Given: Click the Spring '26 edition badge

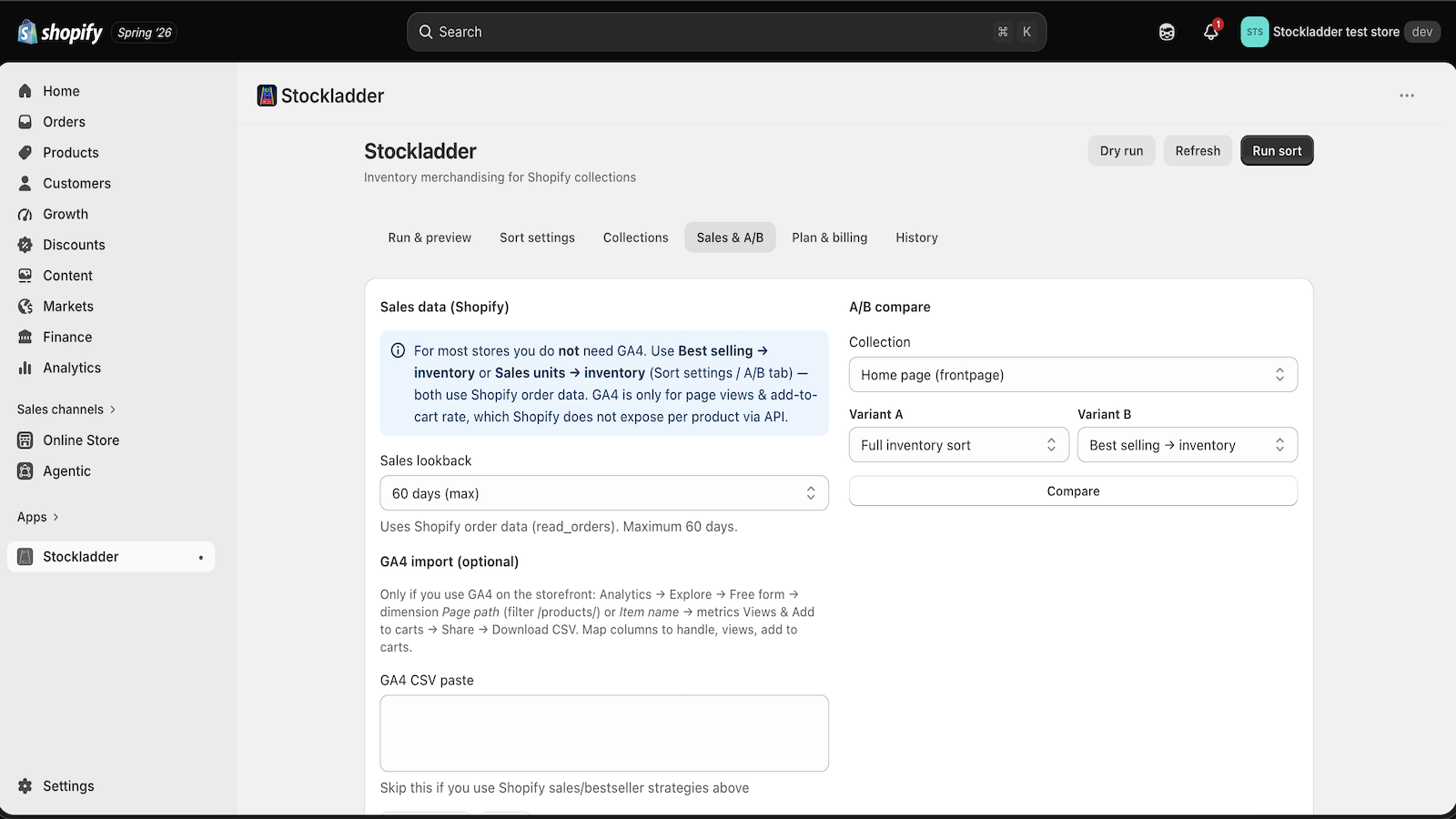Looking at the screenshot, I should pyautogui.click(x=145, y=33).
